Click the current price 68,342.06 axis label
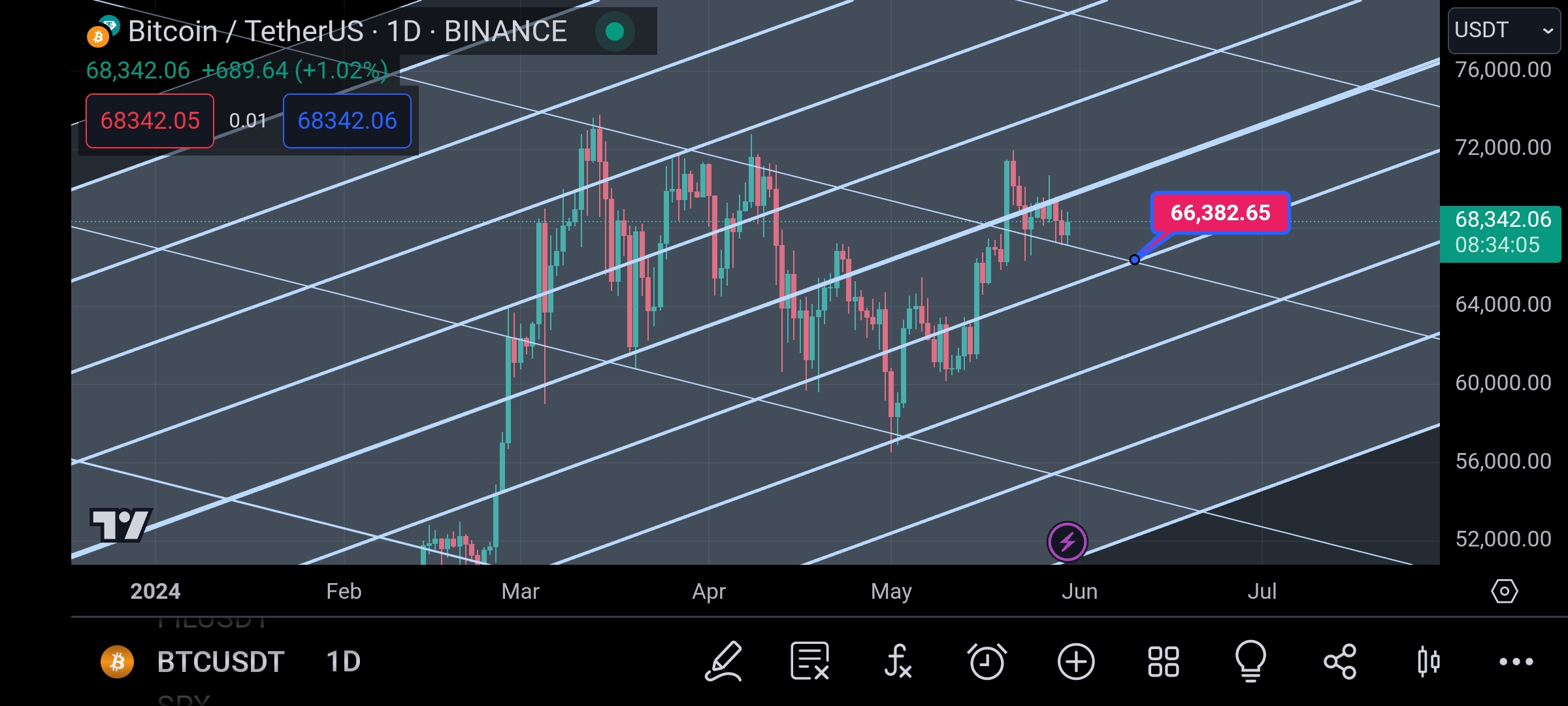 pyautogui.click(x=1501, y=233)
